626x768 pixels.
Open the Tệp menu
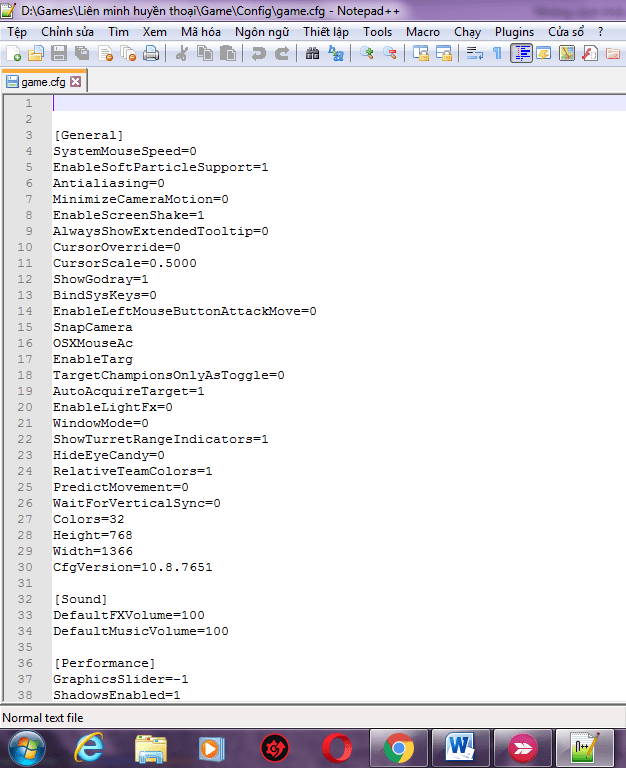[17, 32]
